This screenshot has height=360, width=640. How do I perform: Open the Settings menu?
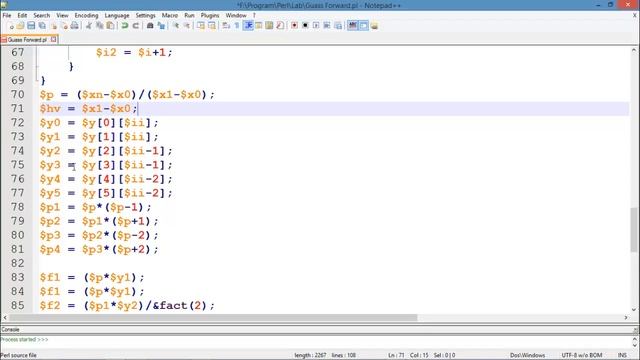pos(146,16)
